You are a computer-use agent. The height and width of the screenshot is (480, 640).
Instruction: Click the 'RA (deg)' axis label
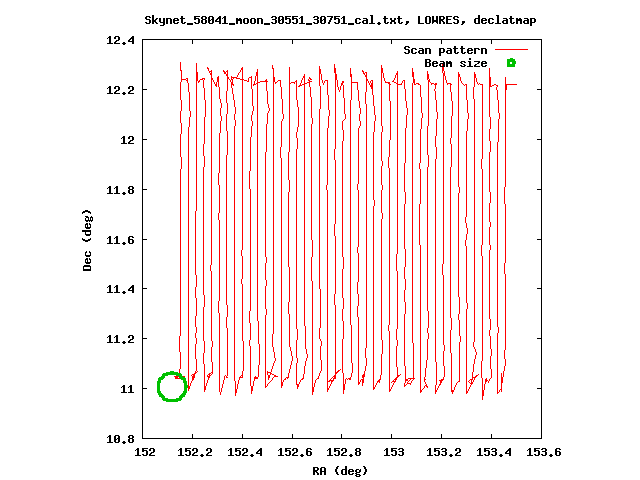pyautogui.click(x=340, y=471)
